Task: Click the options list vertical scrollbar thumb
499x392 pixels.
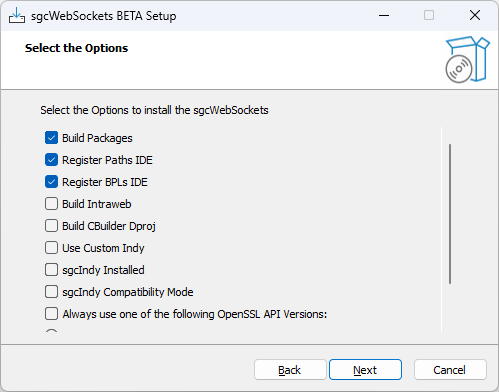Action: (x=450, y=214)
